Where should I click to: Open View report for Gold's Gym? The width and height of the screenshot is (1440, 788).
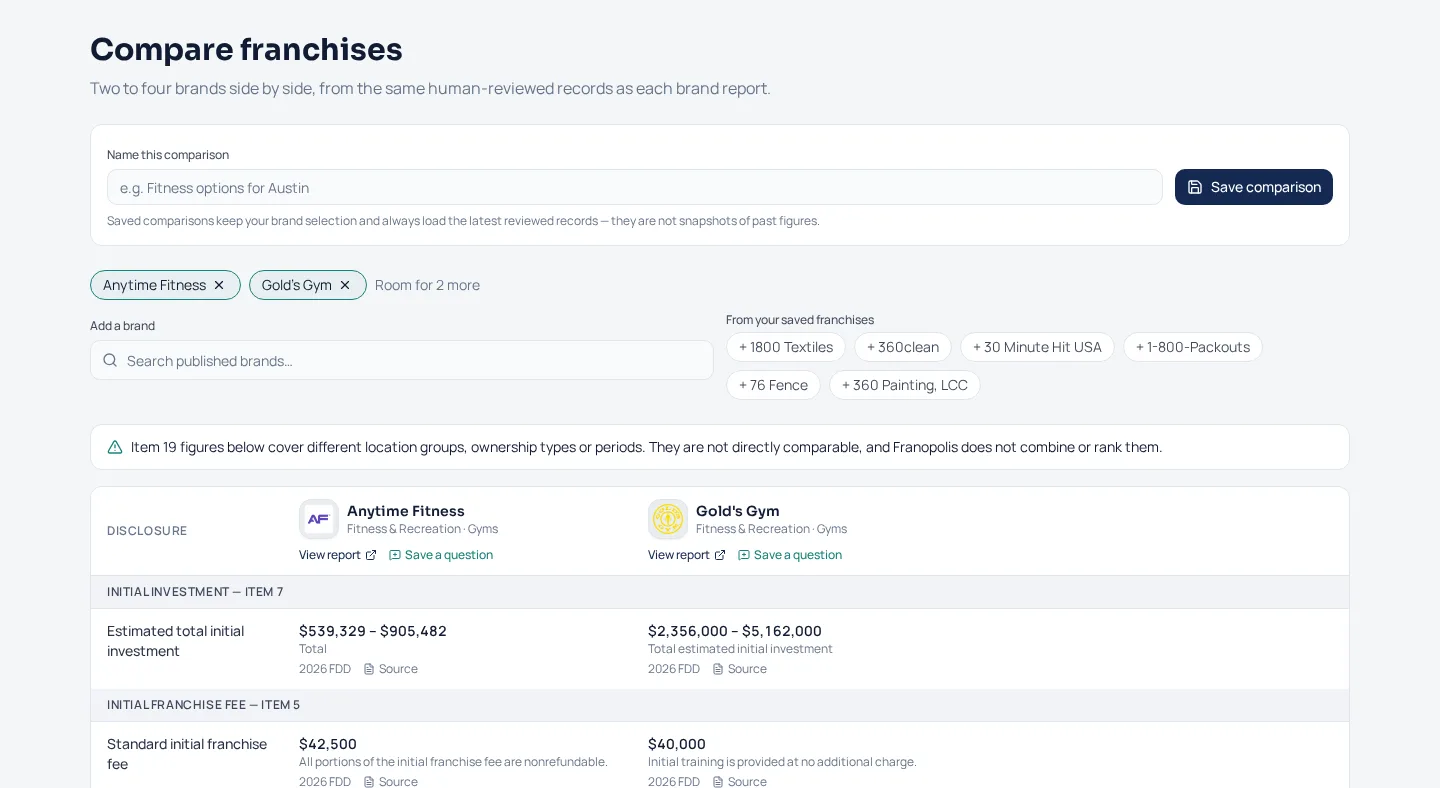pyautogui.click(x=687, y=555)
